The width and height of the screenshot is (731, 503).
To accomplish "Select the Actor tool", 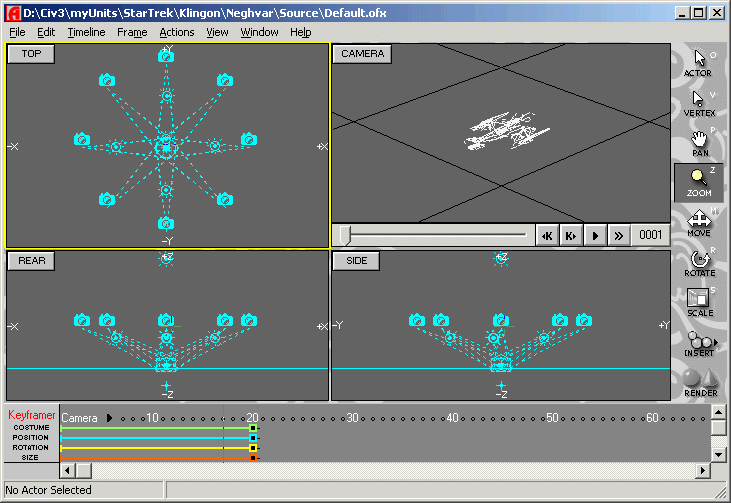I will [x=699, y=63].
